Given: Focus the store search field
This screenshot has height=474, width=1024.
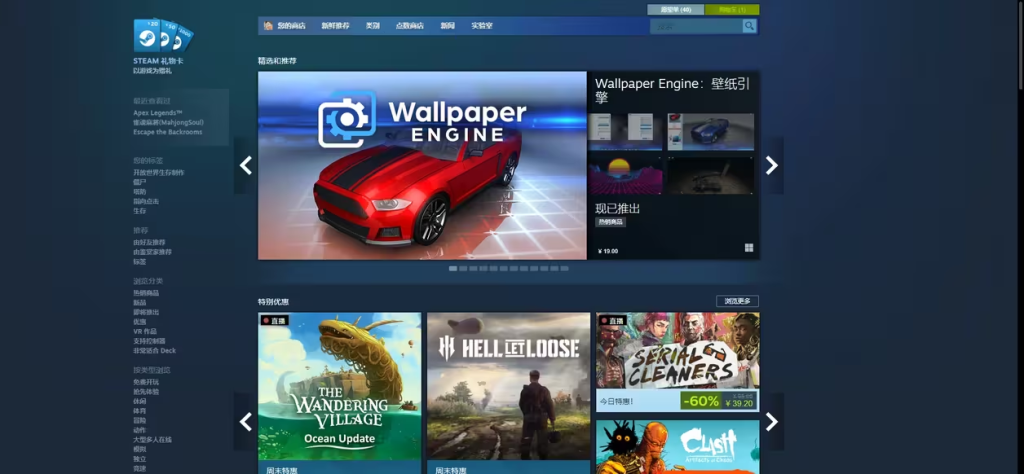Looking at the screenshot, I should (x=696, y=26).
